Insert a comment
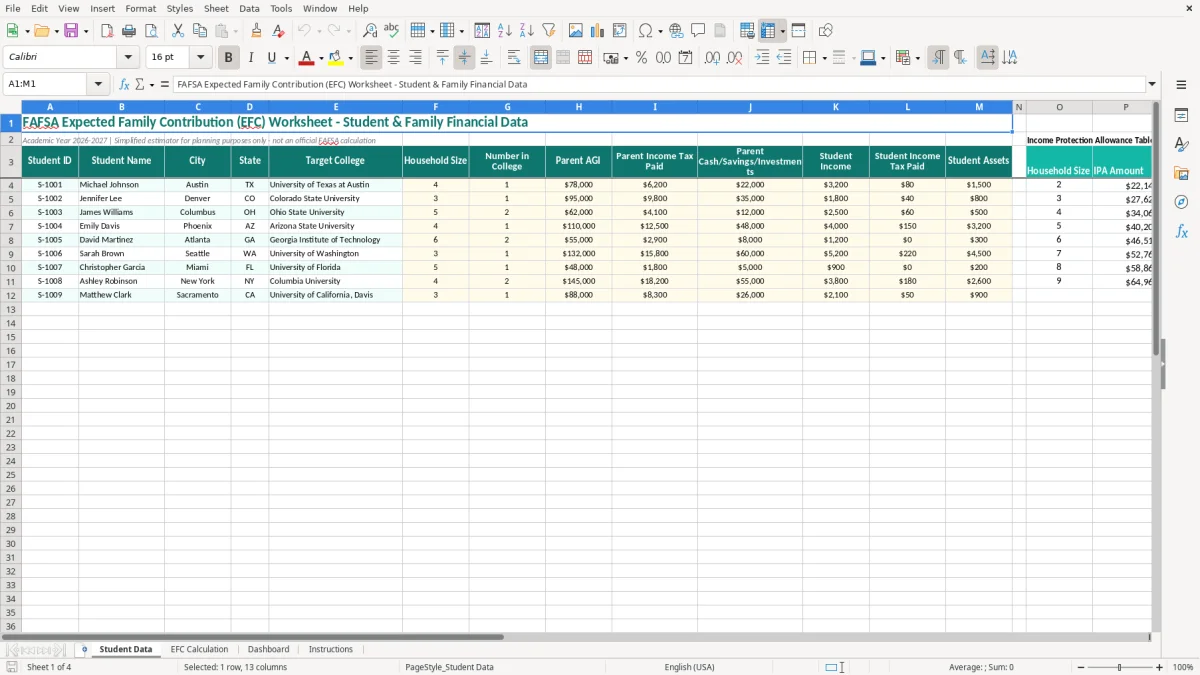This screenshot has height=675, width=1200. [x=698, y=31]
